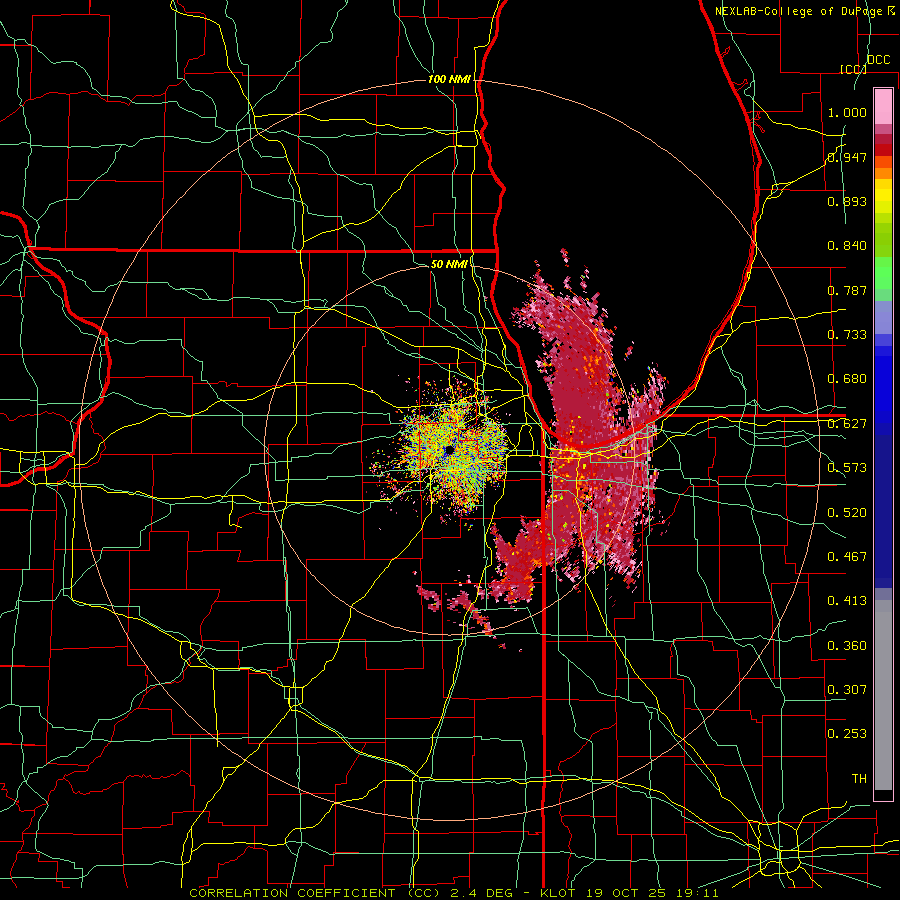Click the 0.680 scale value

pos(847,379)
